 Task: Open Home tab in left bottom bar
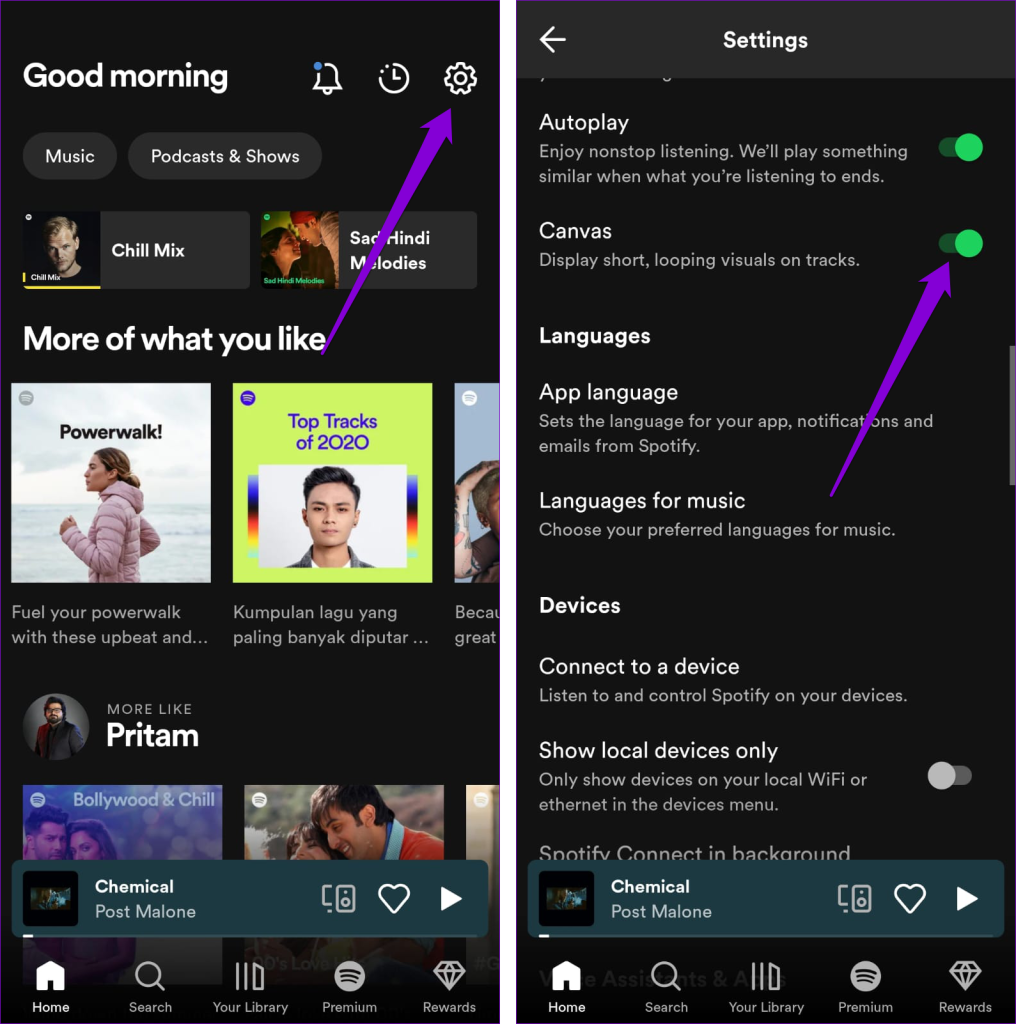[x=50, y=987]
